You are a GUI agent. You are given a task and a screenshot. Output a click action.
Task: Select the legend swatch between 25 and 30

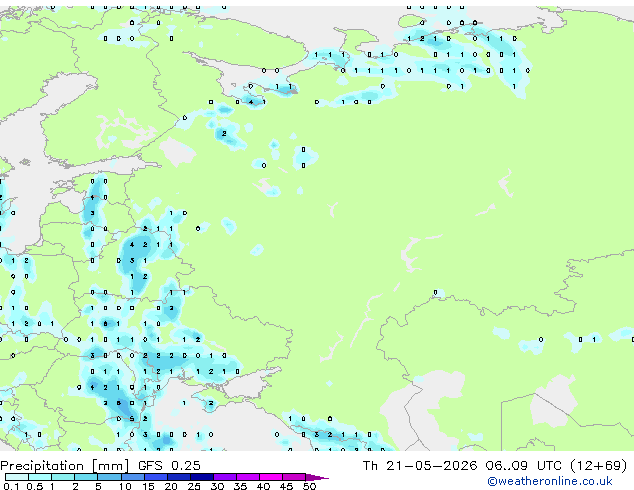202,477
